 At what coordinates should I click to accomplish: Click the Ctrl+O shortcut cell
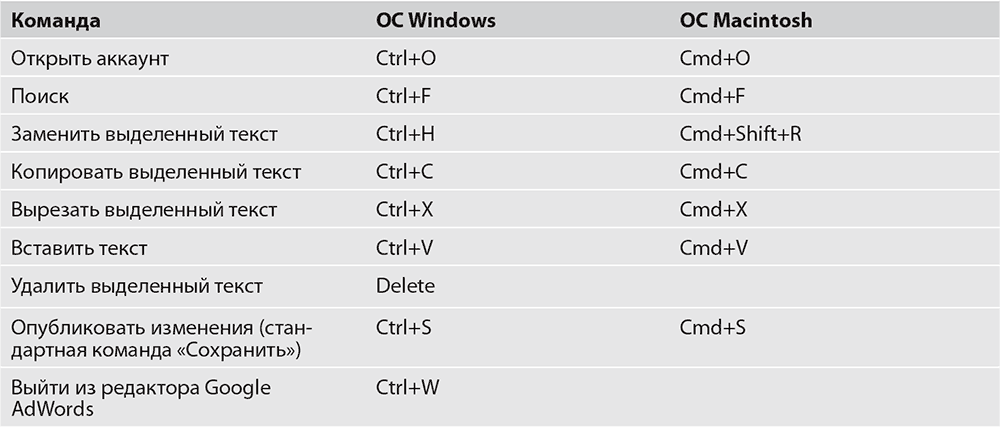406,59
